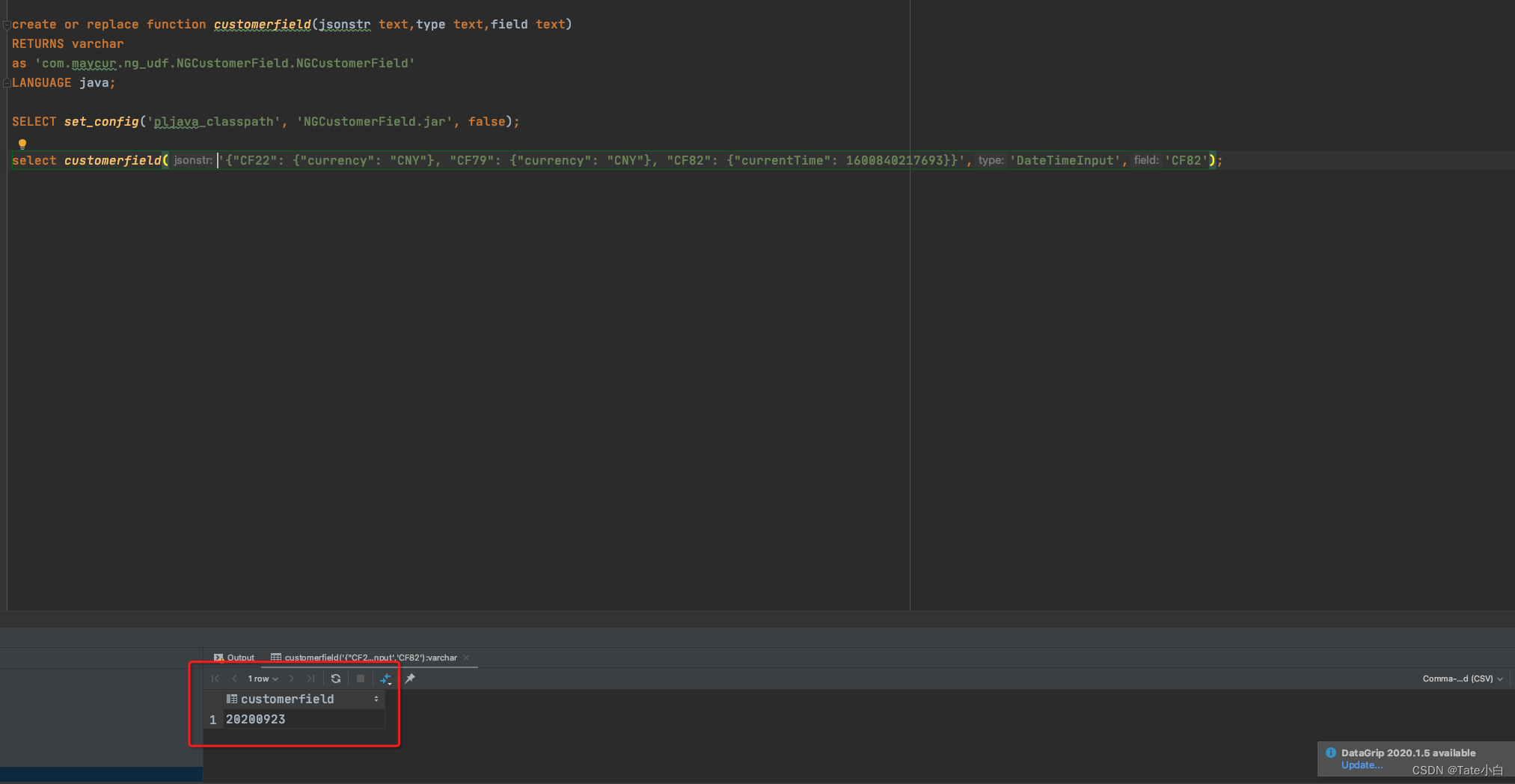The height and width of the screenshot is (784, 1515).
Task: Go to last page of results
Action: [310, 679]
